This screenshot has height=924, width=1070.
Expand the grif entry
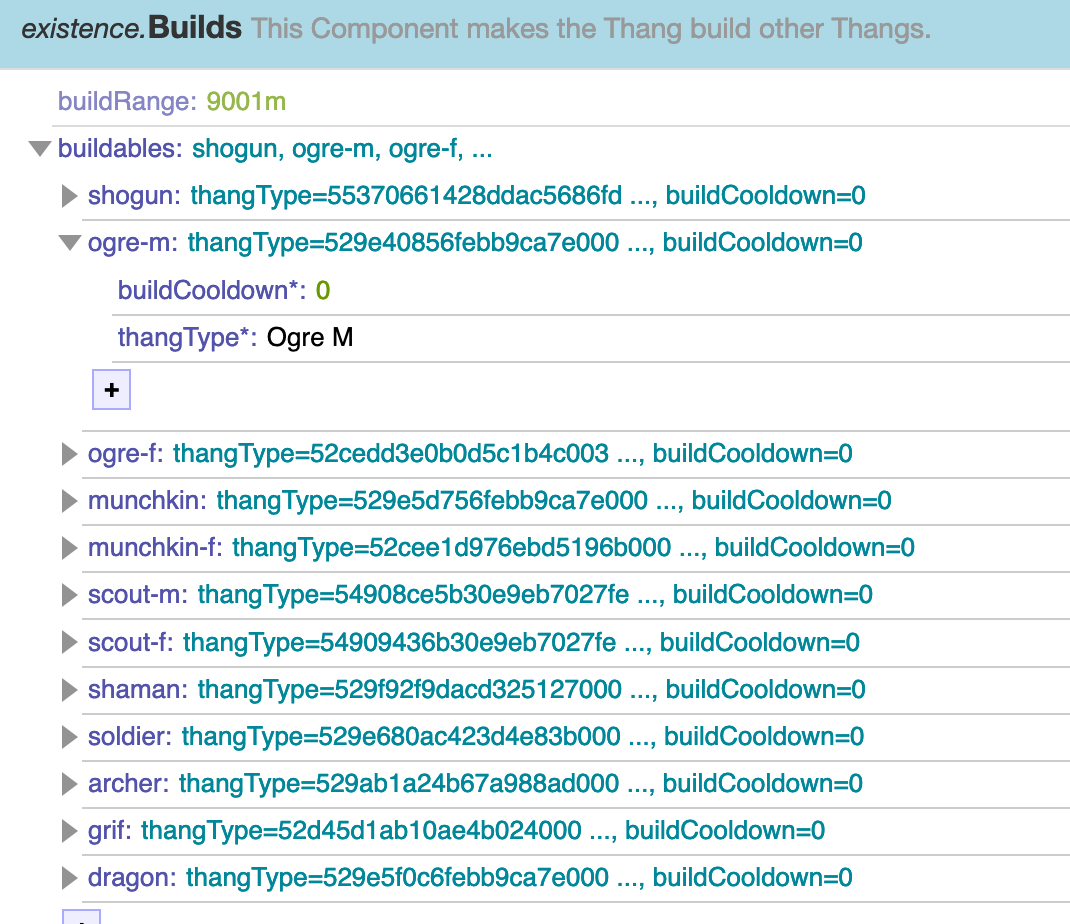click(70, 831)
